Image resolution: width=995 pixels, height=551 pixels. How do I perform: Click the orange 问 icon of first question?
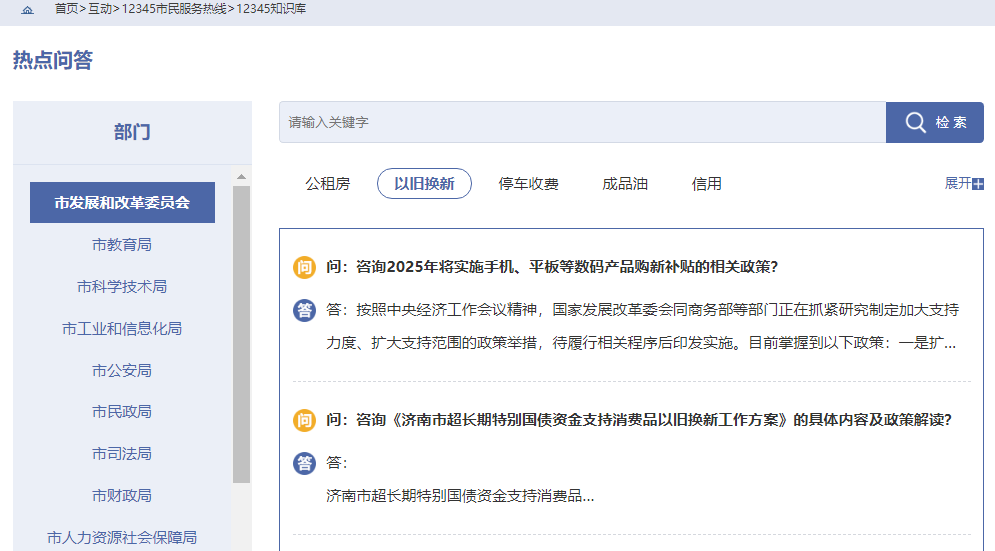click(304, 267)
